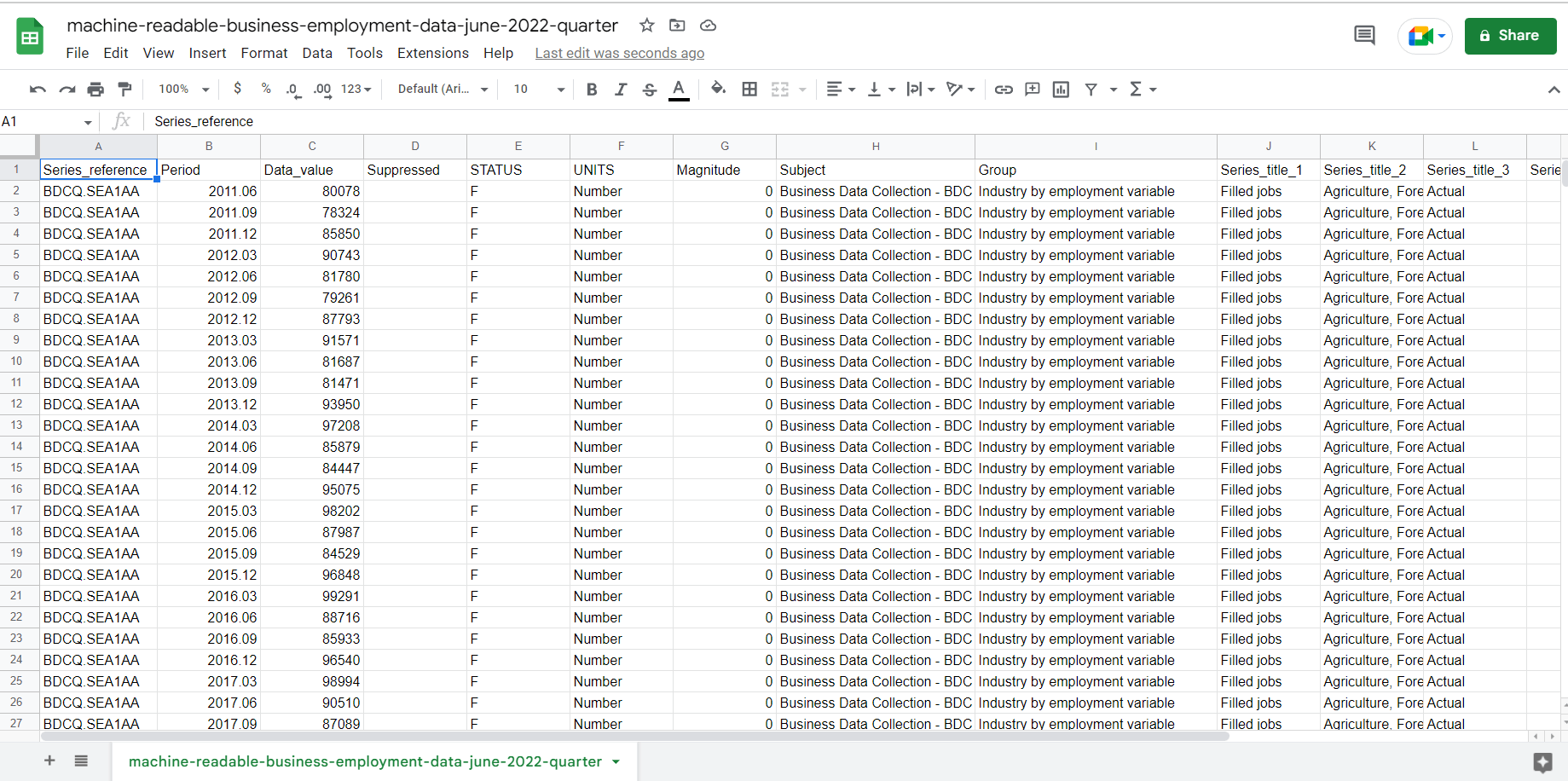The image size is (1568, 781).
Task: Click the Insert link icon
Action: (1004, 89)
